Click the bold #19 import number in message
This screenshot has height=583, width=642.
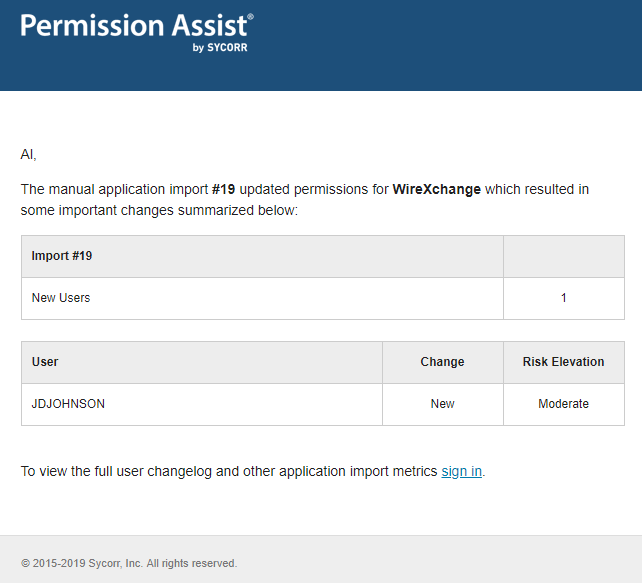coord(224,190)
